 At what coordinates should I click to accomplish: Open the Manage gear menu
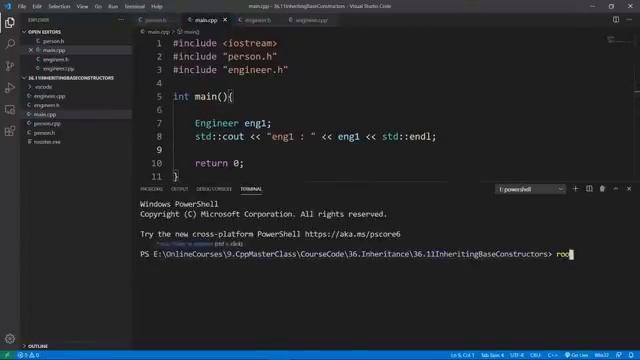(x=10, y=339)
